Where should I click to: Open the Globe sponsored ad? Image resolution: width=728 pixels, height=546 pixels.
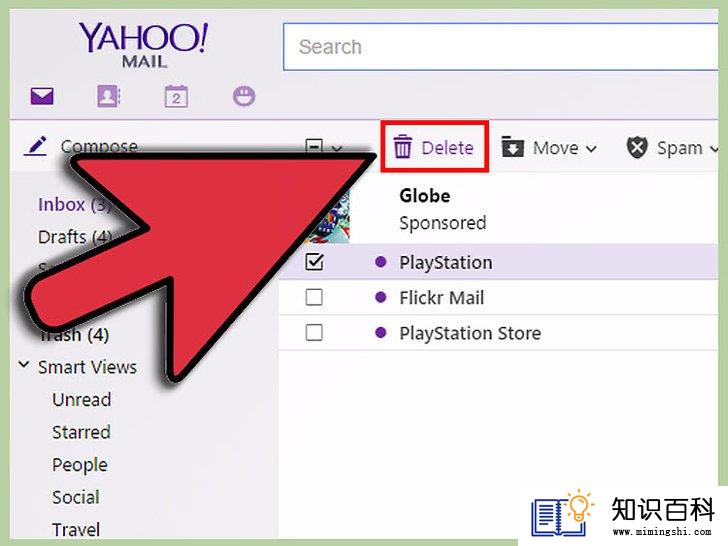(498, 209)
